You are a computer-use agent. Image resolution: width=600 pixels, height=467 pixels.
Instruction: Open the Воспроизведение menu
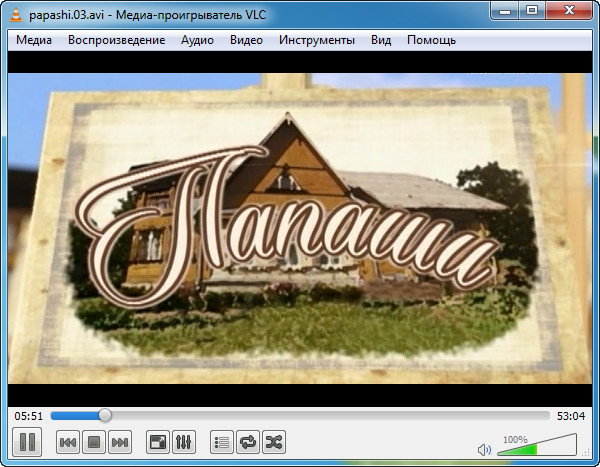[116, 40]
